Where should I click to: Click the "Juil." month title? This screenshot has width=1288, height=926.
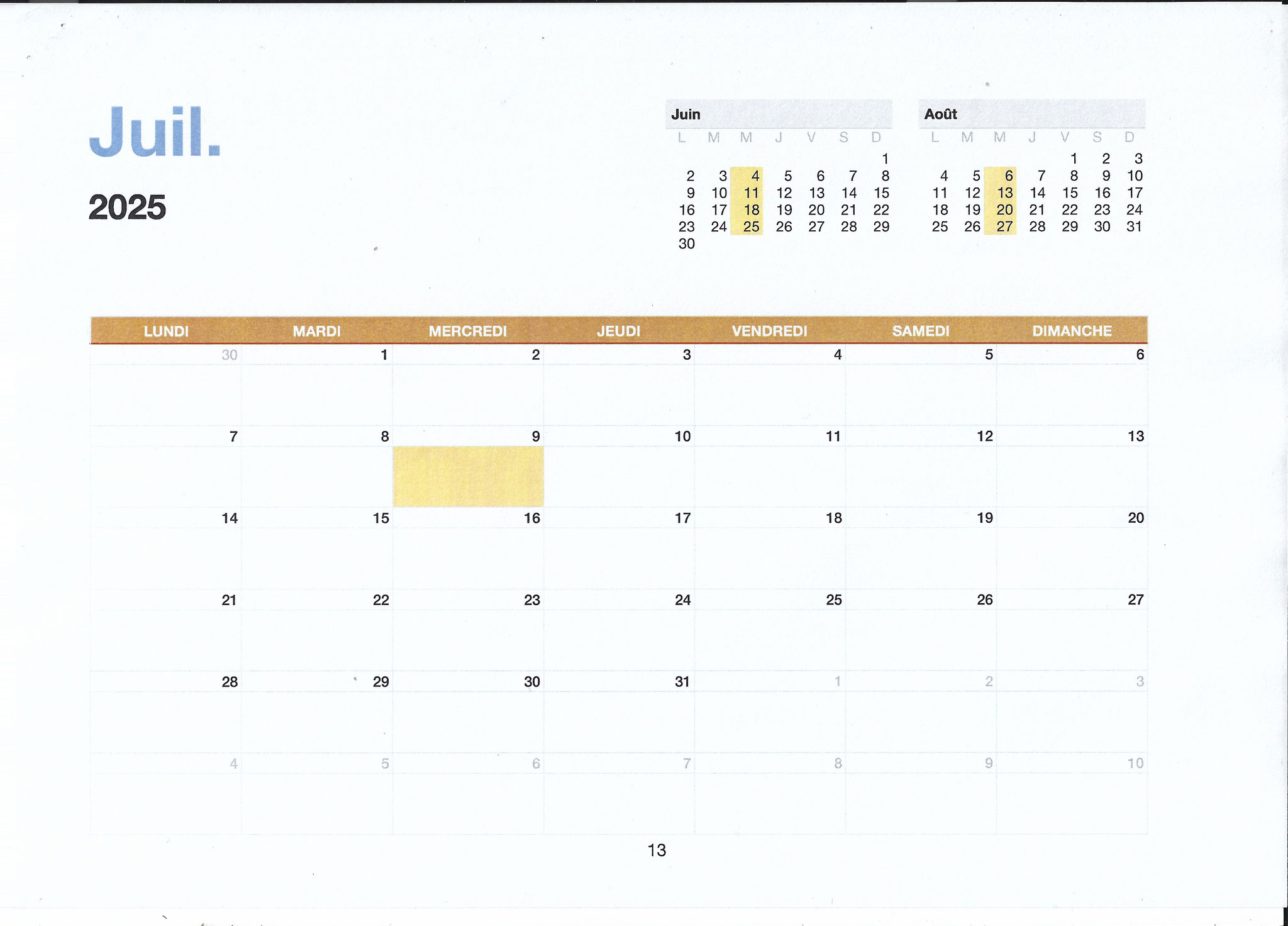pos(155,131)
